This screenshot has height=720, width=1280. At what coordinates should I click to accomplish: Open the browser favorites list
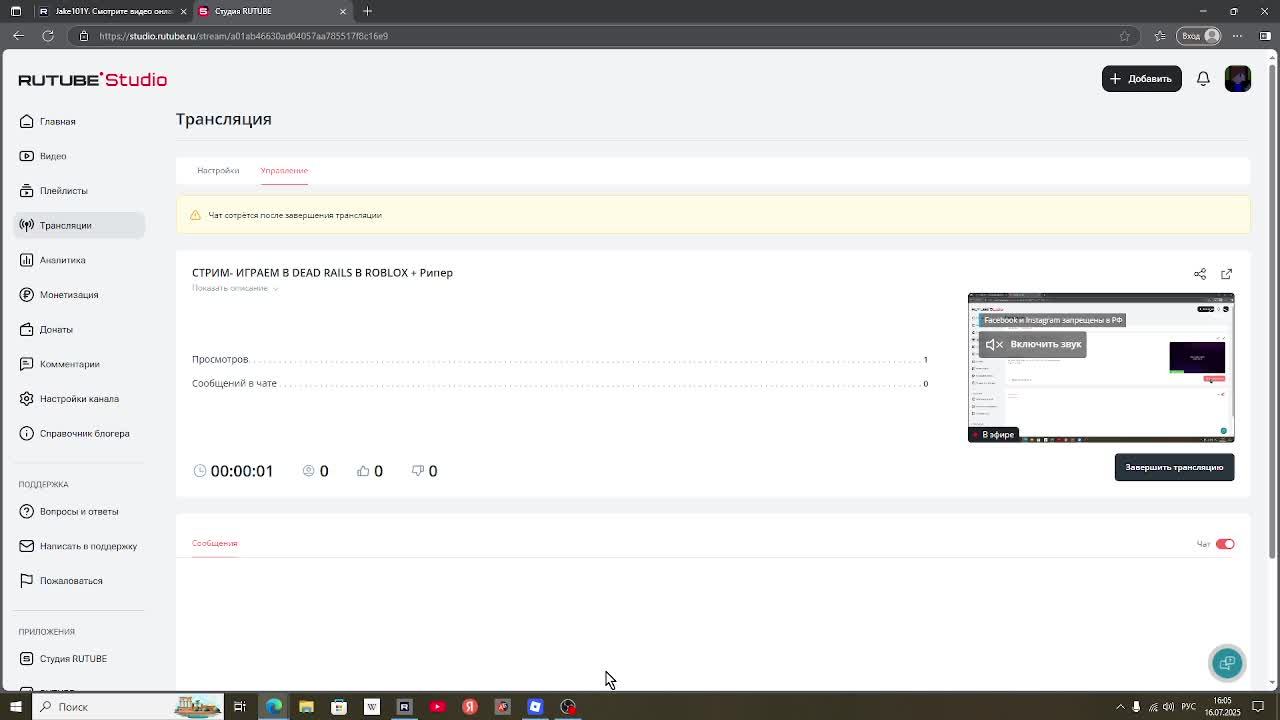coord(1160,36)
